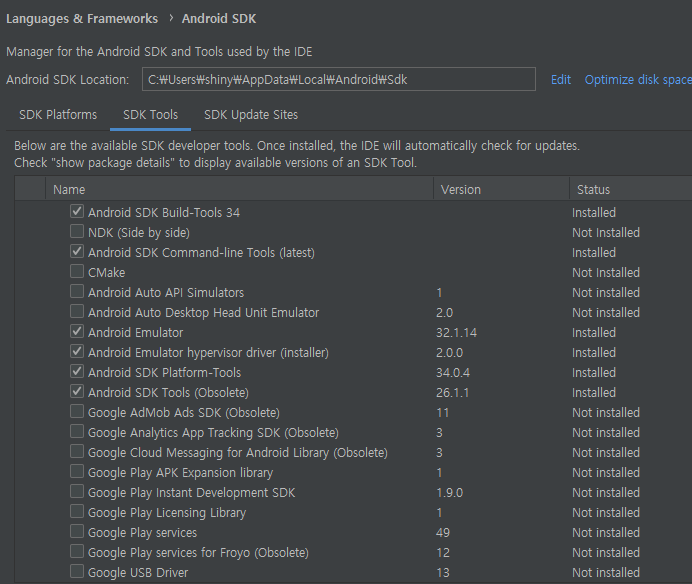This screenshot has width=692, height=584.
Task: Click version 2.0.0 of hypervisor driver
Action: point(449,353)
